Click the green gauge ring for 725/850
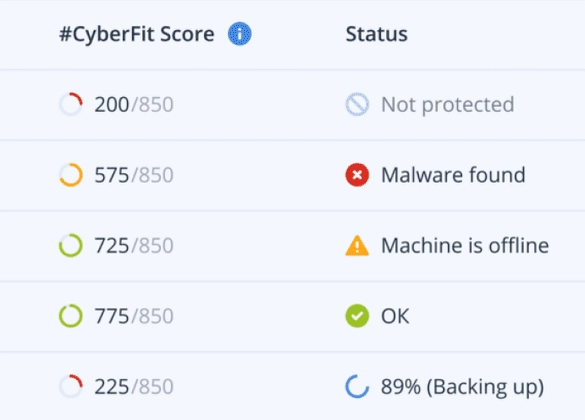The width and height of the screenshot is (585, 420). pos(71,245)
